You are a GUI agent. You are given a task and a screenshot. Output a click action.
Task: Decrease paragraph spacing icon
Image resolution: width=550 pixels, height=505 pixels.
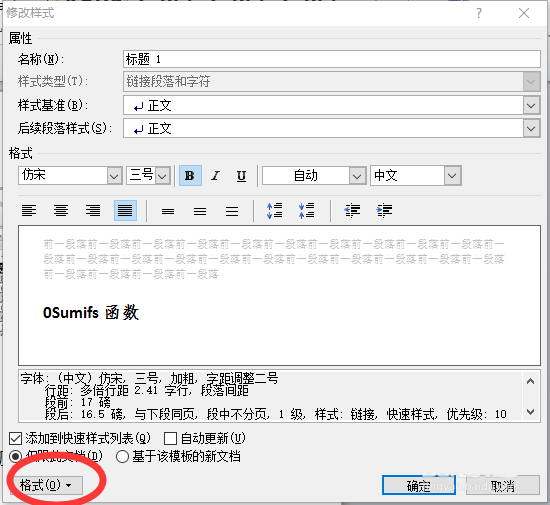coord(307,211)
